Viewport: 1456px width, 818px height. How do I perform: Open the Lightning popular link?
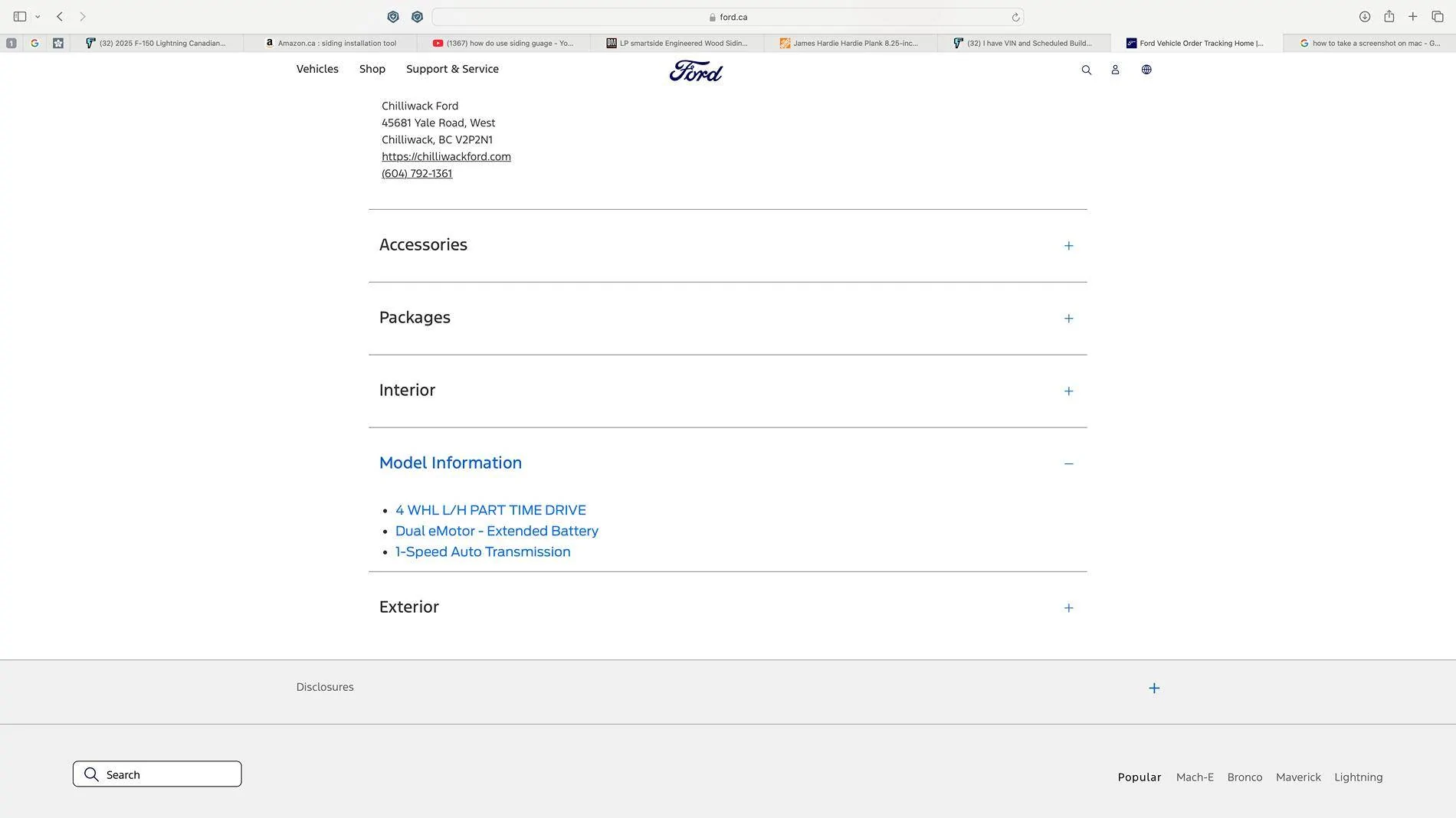[x=1358, y=777]
